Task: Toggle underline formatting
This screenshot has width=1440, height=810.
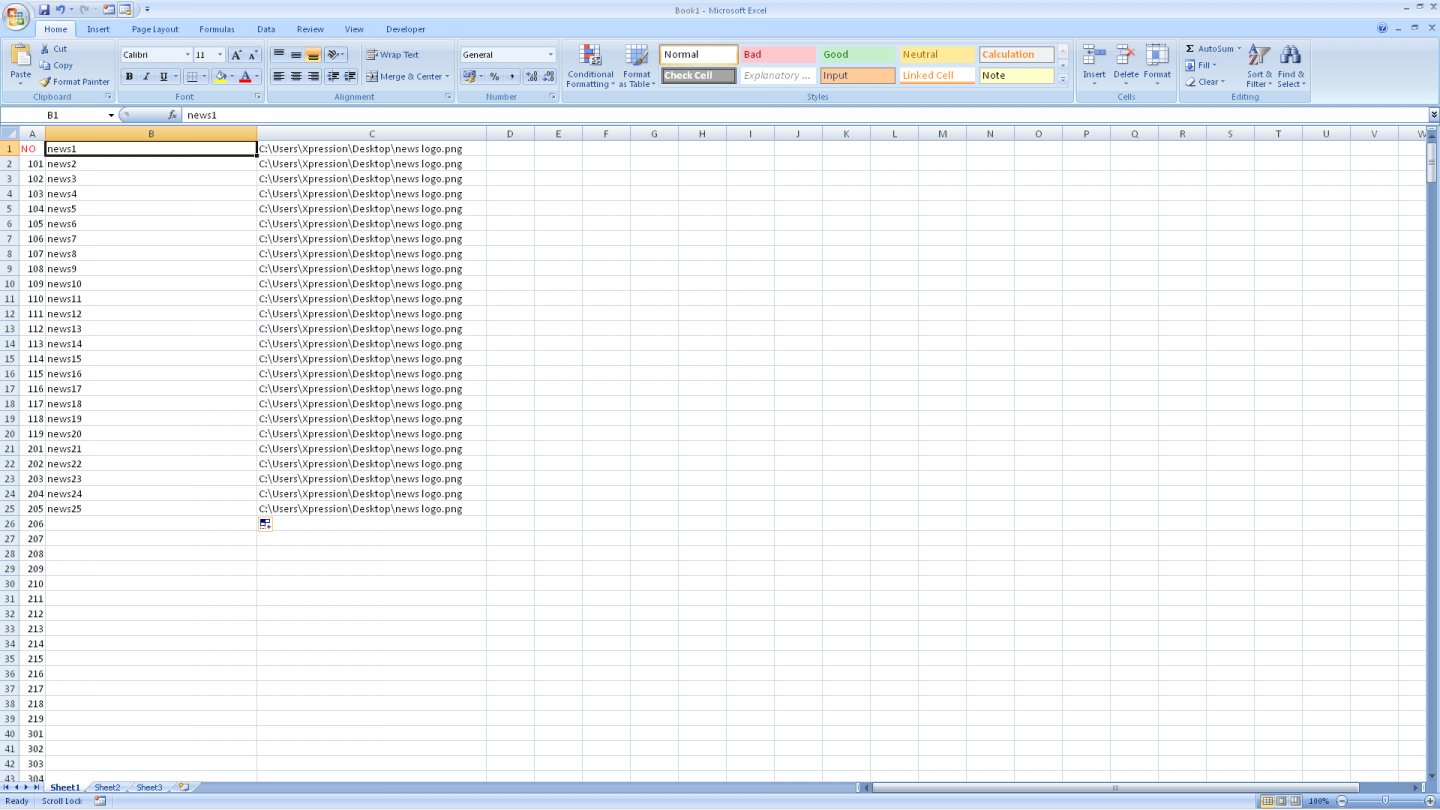Action: tap(163, 76)
